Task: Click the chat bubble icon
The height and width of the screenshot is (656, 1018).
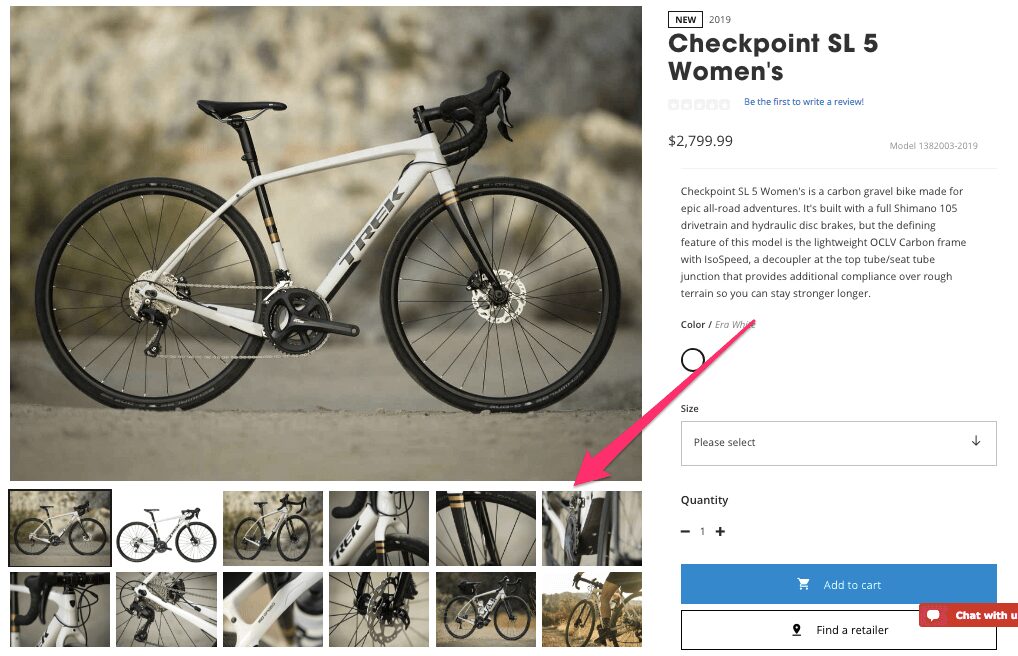Action: coord(933,615)
